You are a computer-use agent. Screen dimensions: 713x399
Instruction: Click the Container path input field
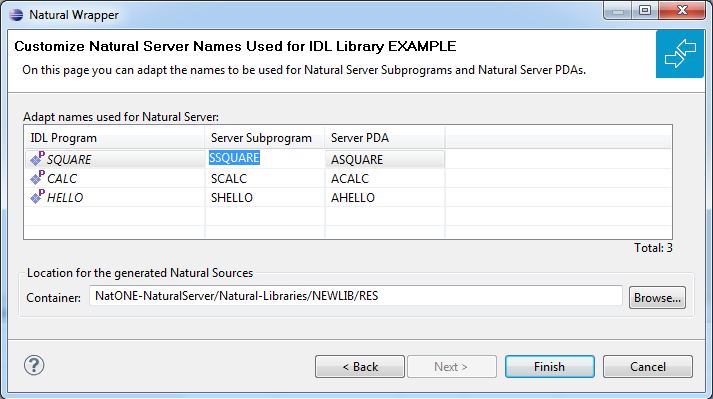tap(356, 296)
